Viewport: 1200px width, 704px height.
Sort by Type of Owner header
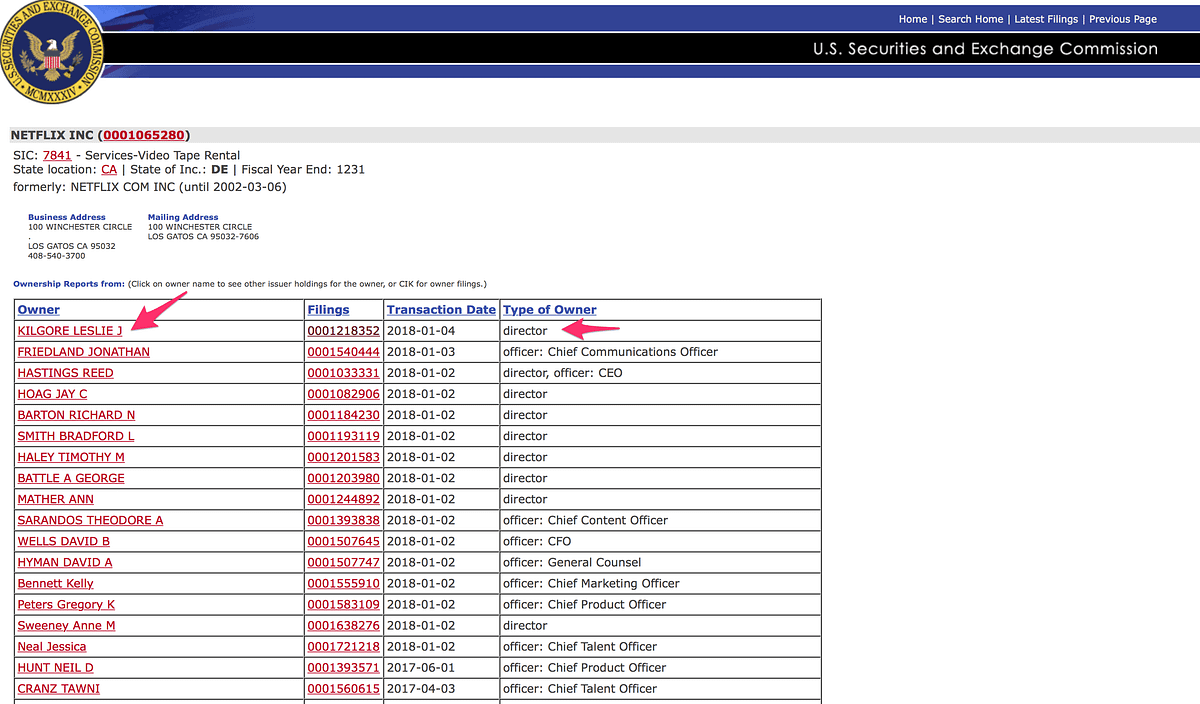550,310
